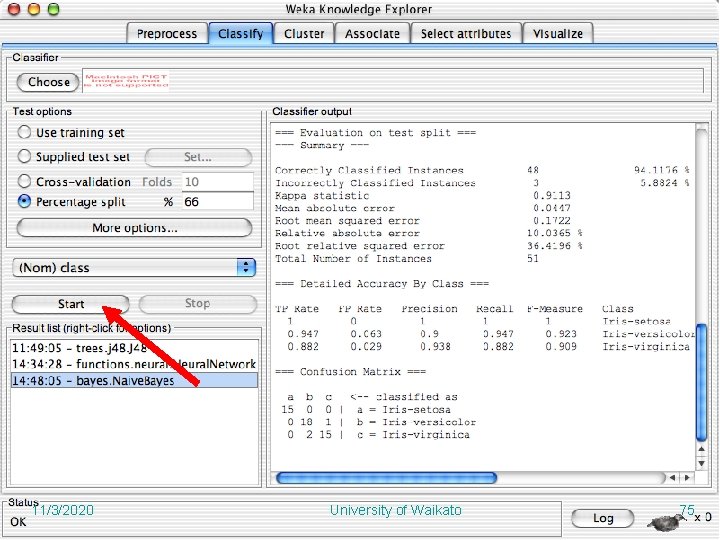Open the Log window
720x540 pixels.
tap(603, 518)
